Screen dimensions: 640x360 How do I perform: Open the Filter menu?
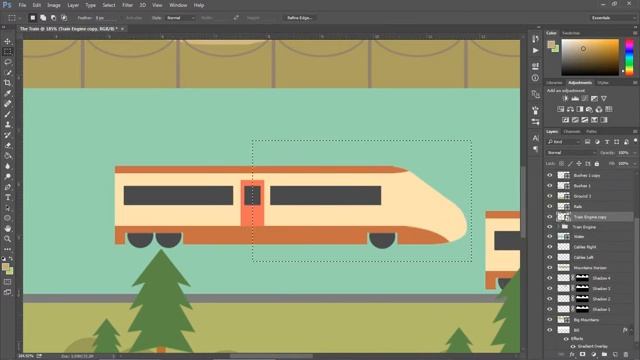tap(127, 5)
